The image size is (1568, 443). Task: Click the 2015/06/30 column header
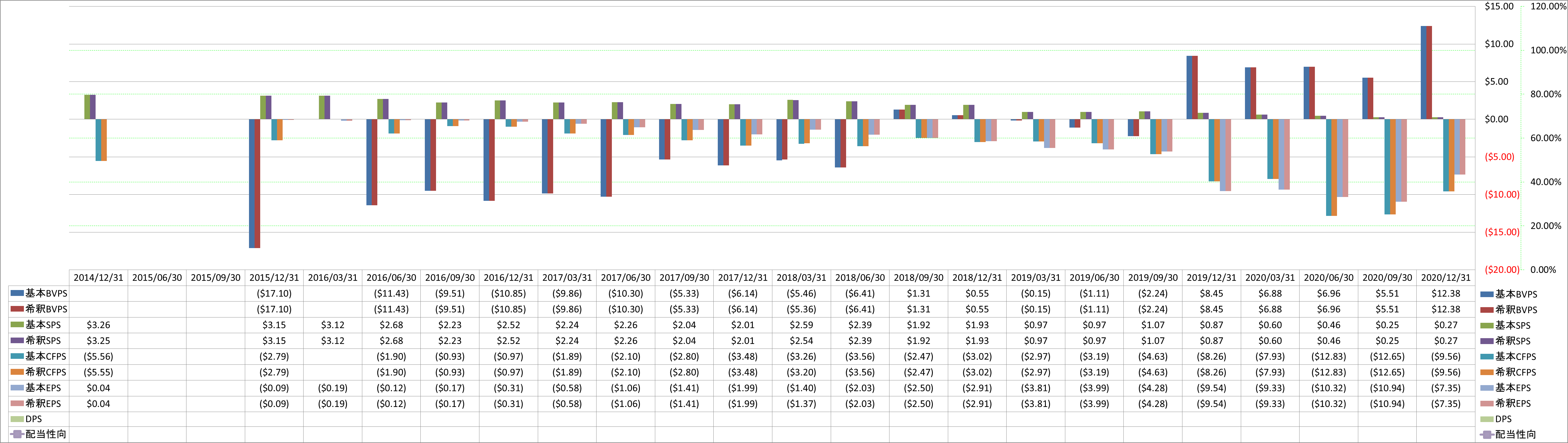pos(157,277)
